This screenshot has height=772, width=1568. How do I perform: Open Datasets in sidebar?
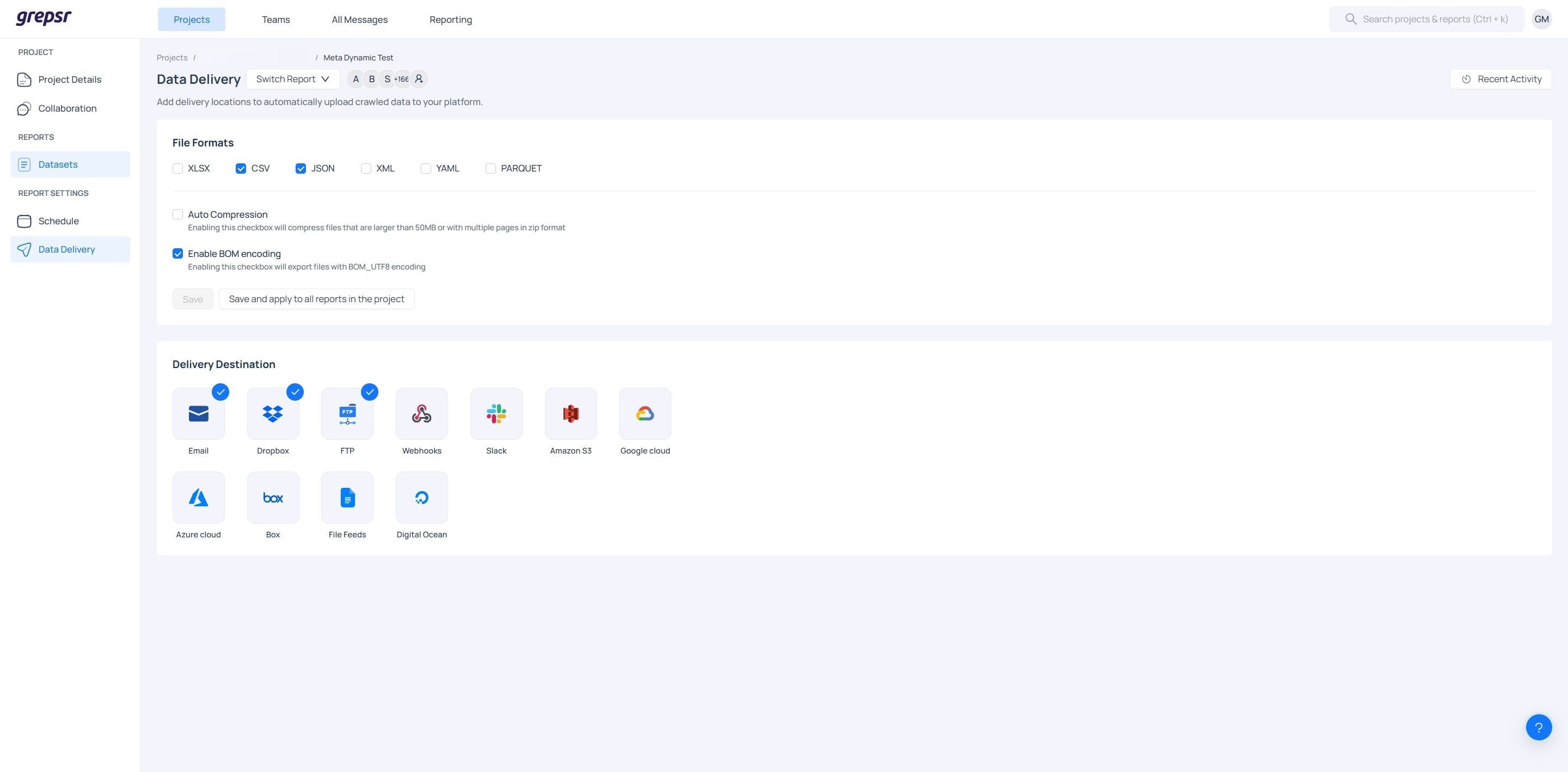pos(70,164)
